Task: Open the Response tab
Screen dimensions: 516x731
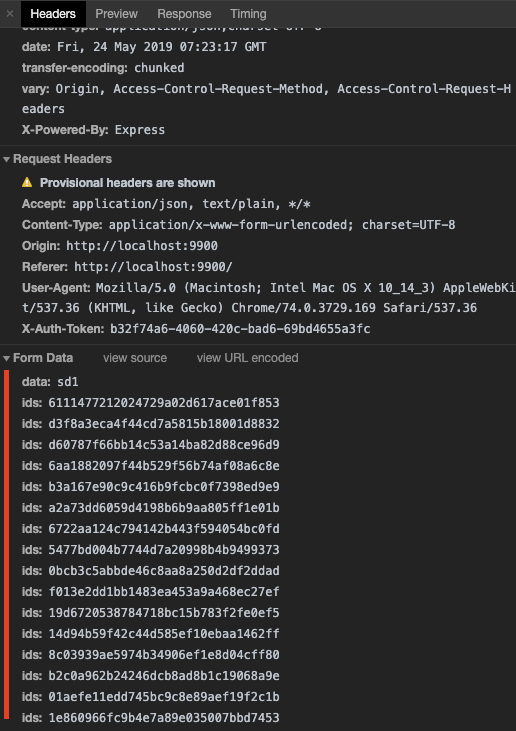Action: [184, 14]
